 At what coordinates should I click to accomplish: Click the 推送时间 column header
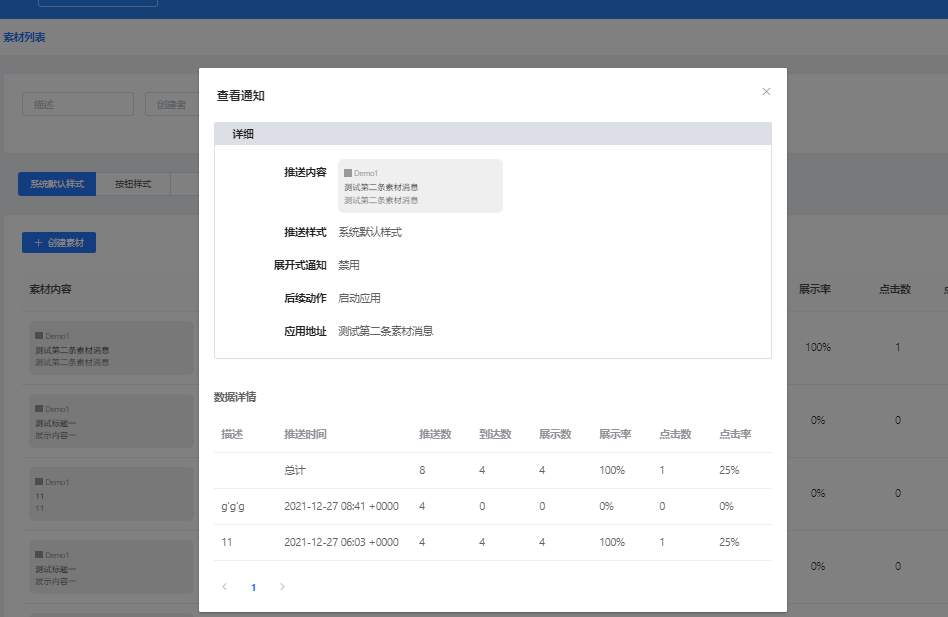pyautogui.click(x=305, y=434)
